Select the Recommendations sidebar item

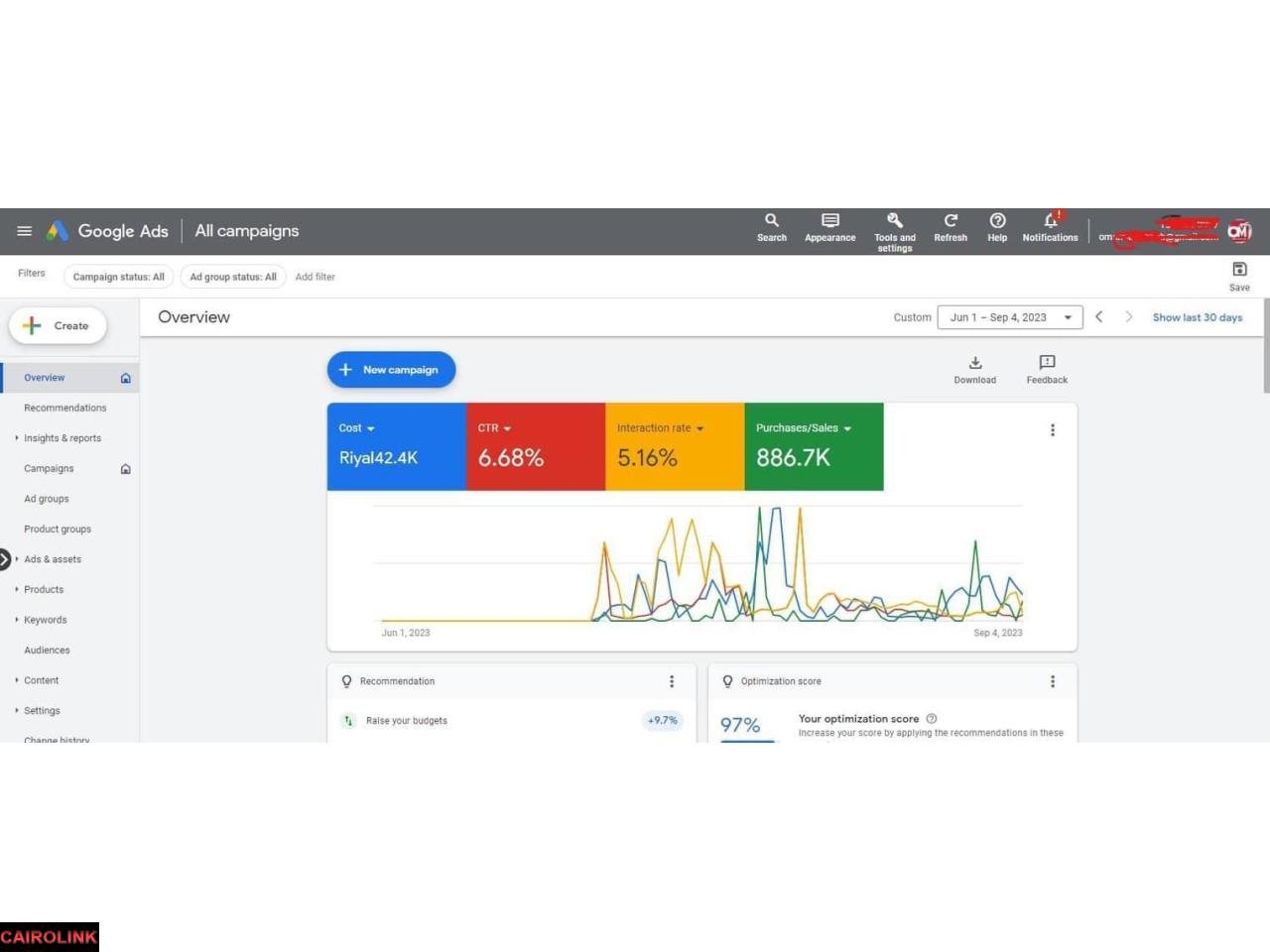point(64,408)
